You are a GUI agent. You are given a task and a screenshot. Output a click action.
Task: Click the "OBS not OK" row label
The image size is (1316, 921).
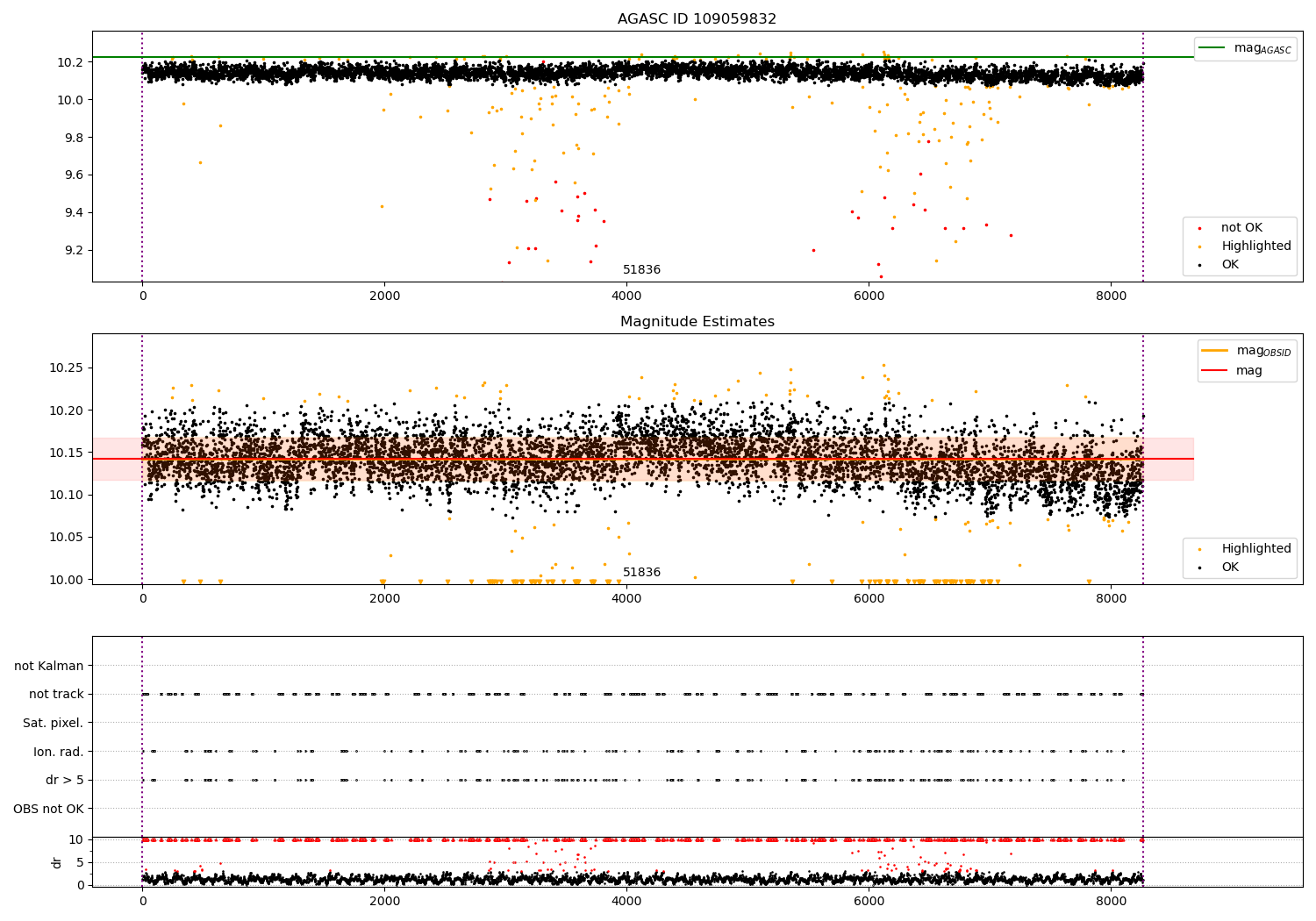click(x=49, y=809)
